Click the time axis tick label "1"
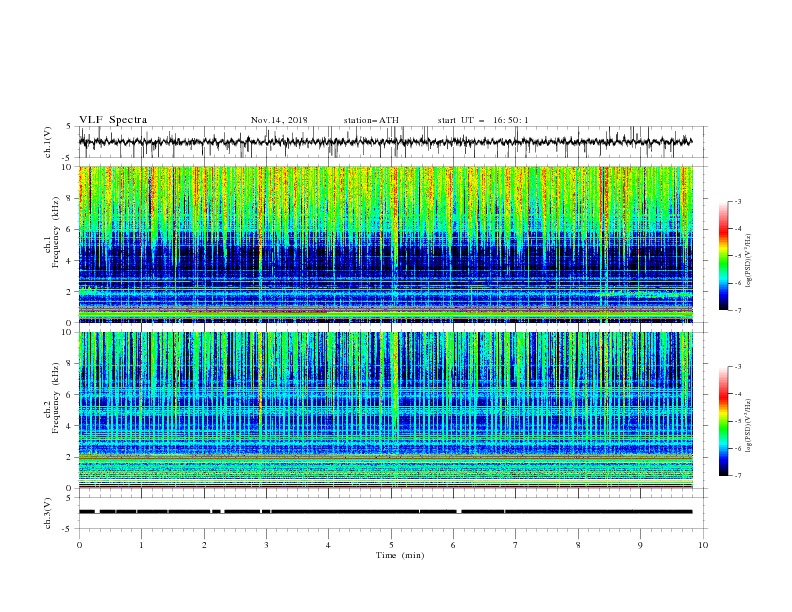Screen dimensions: 792x612 click(x=141, y=545)
